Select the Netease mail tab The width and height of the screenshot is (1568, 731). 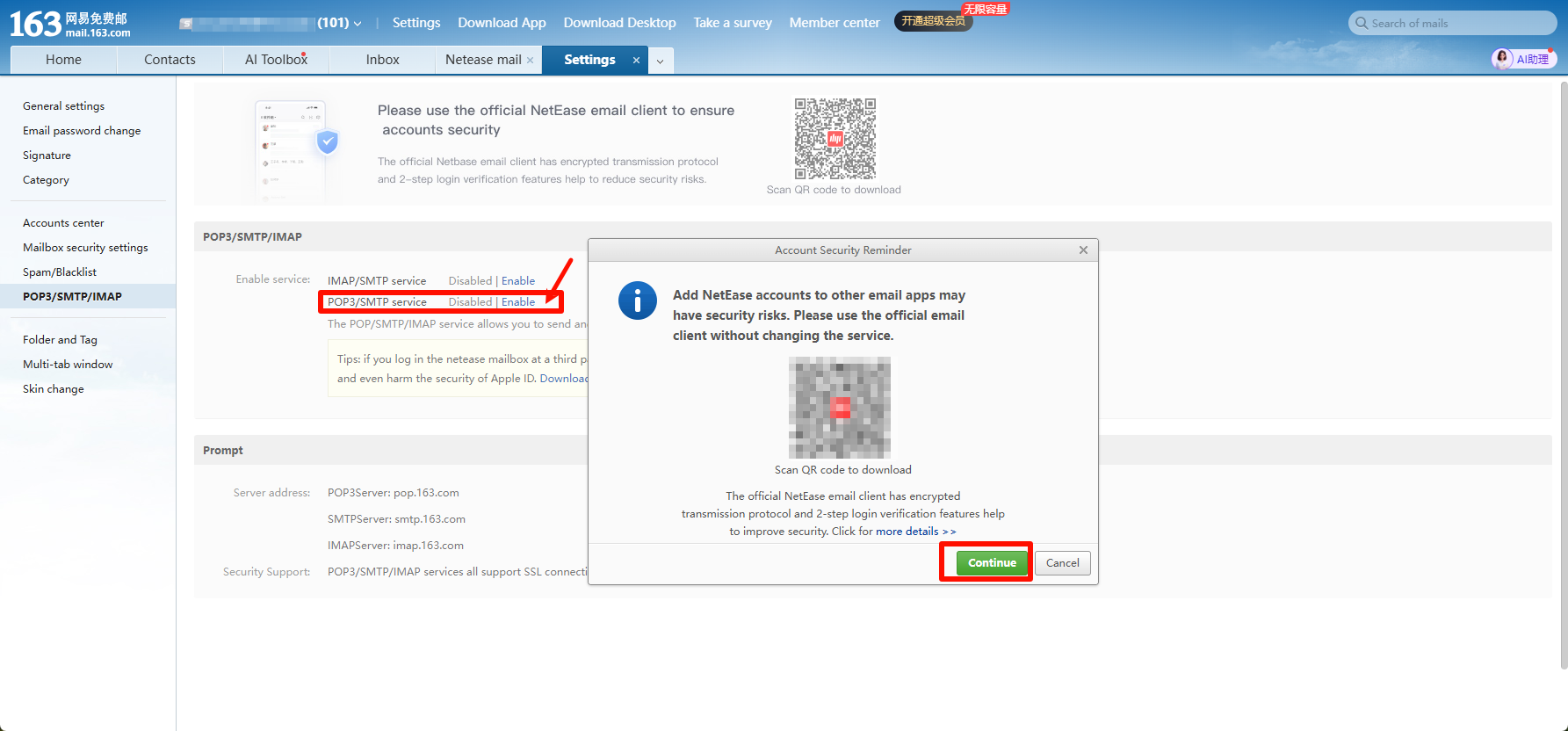point(483,60)
